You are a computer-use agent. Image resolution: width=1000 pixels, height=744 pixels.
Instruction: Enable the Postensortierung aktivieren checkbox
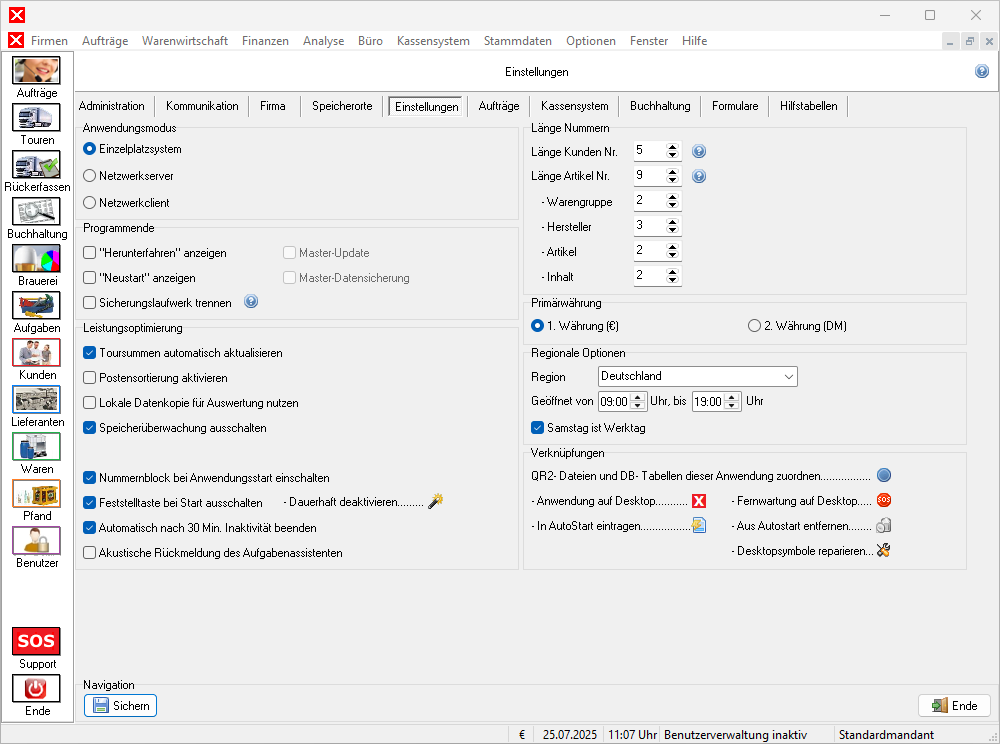point(90,378)
